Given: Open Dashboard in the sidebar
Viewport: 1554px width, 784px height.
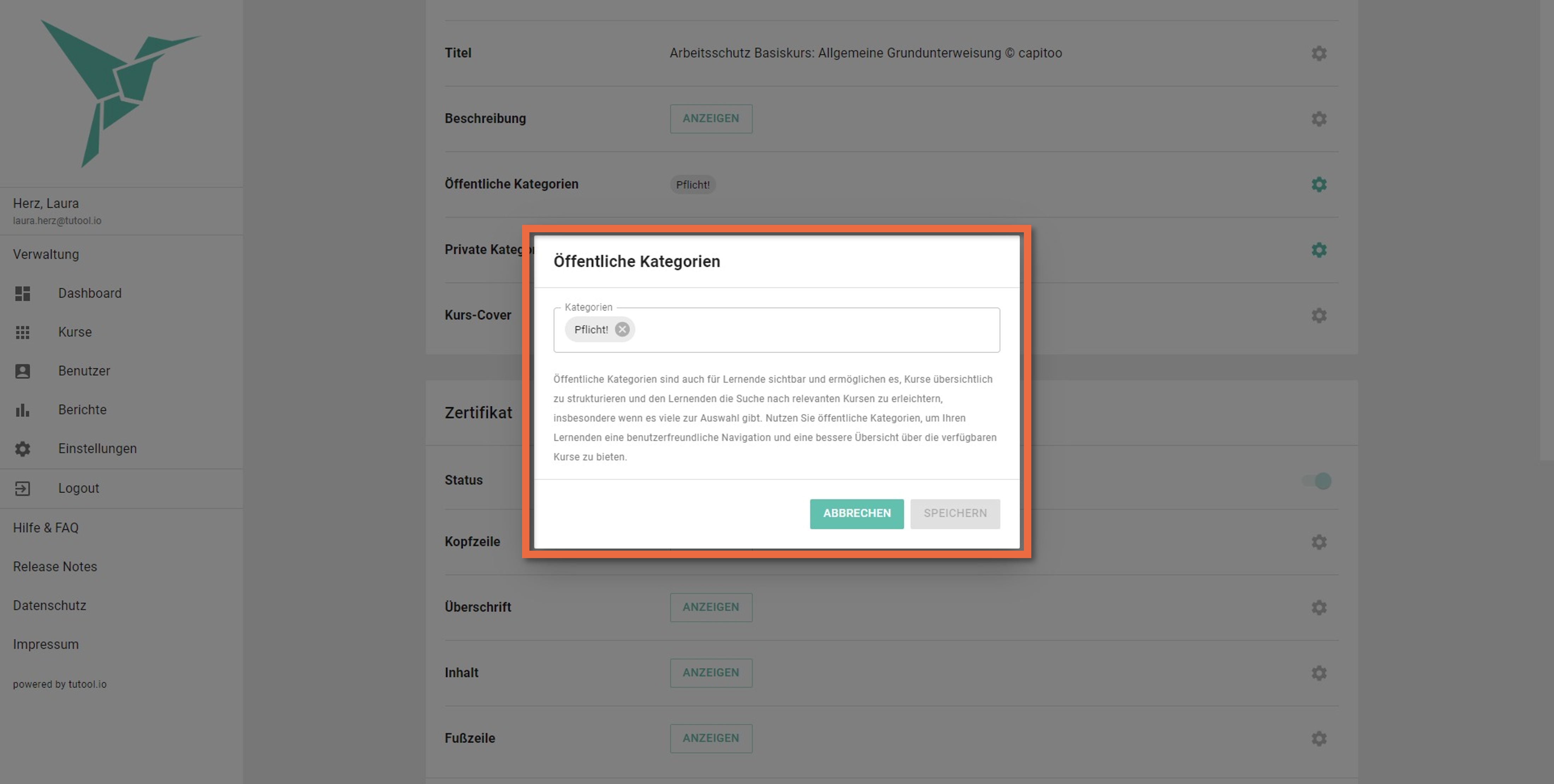Looking at the screenshot, I should coord(89,293).
